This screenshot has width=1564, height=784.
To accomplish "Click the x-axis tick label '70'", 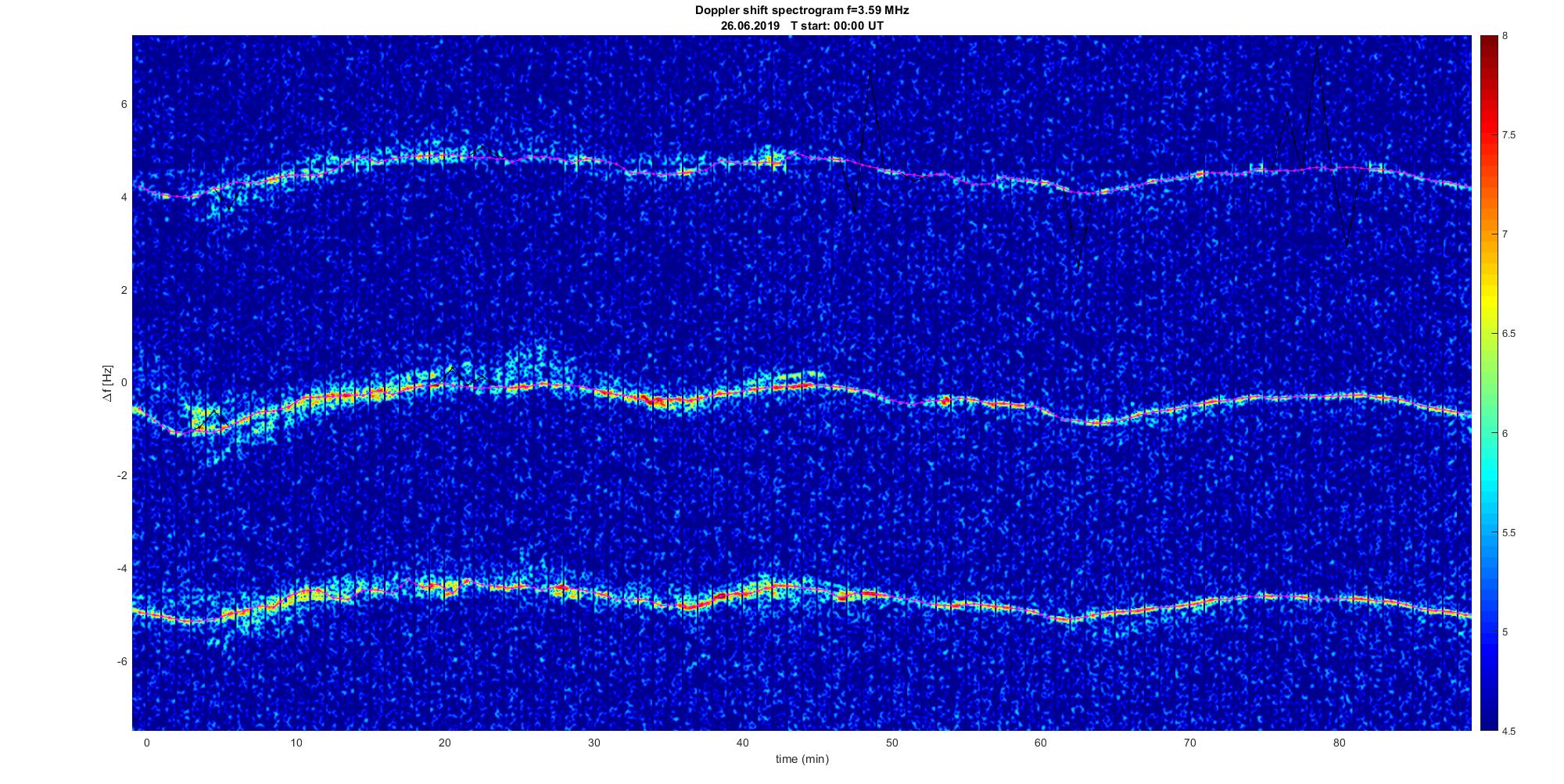I will pyautogui.click(x=1190, y=743).
